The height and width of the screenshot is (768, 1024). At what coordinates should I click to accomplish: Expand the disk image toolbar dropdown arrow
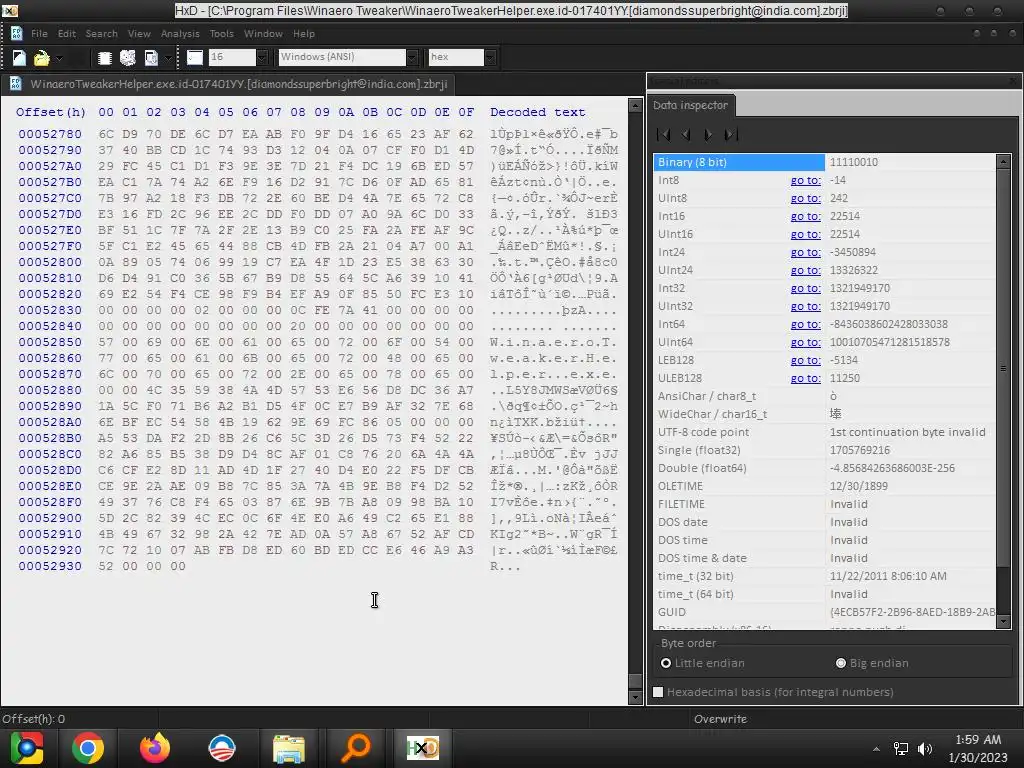[x=168, y=58]
